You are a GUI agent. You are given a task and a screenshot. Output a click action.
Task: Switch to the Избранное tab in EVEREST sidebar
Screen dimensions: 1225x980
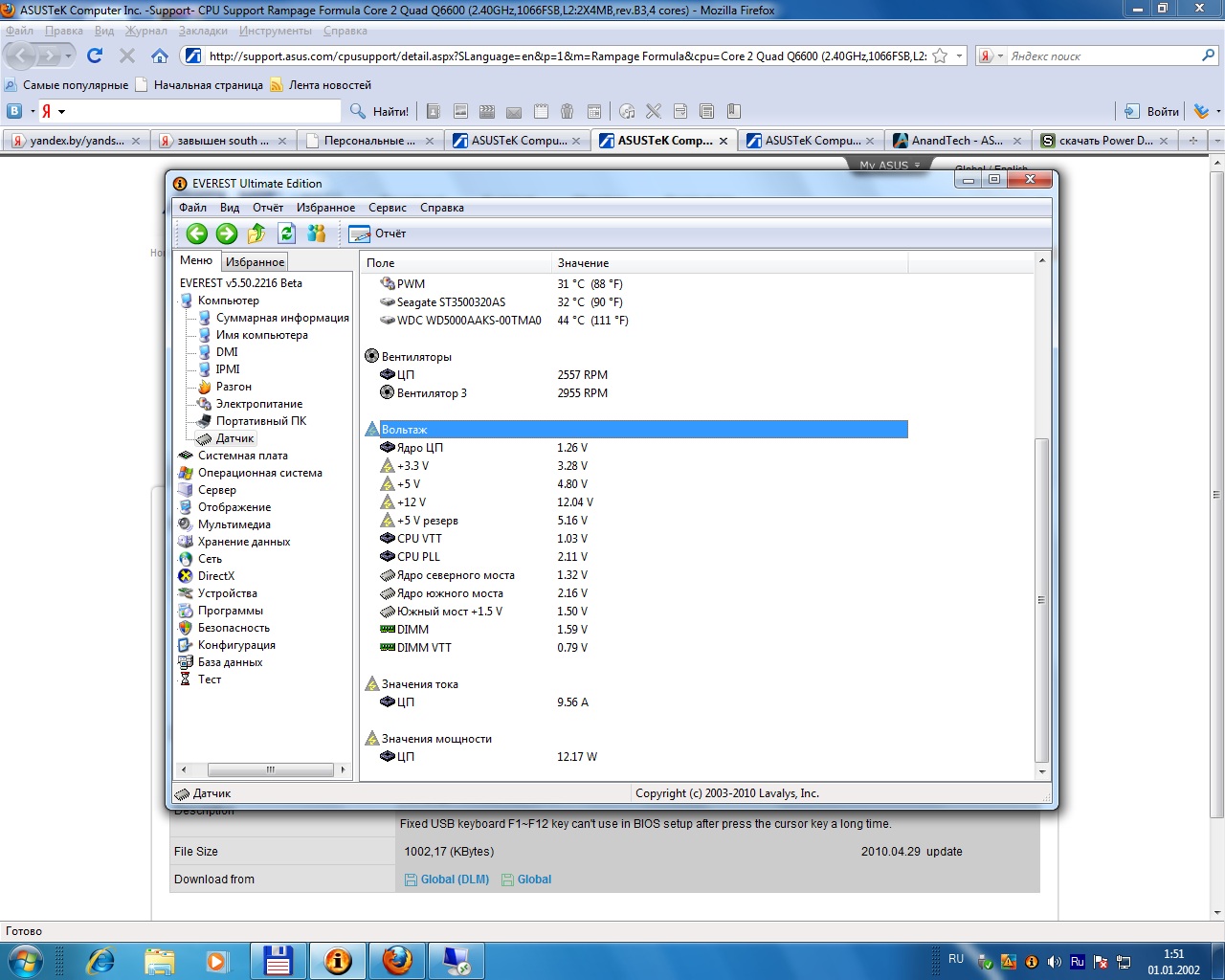pos(255,261)
